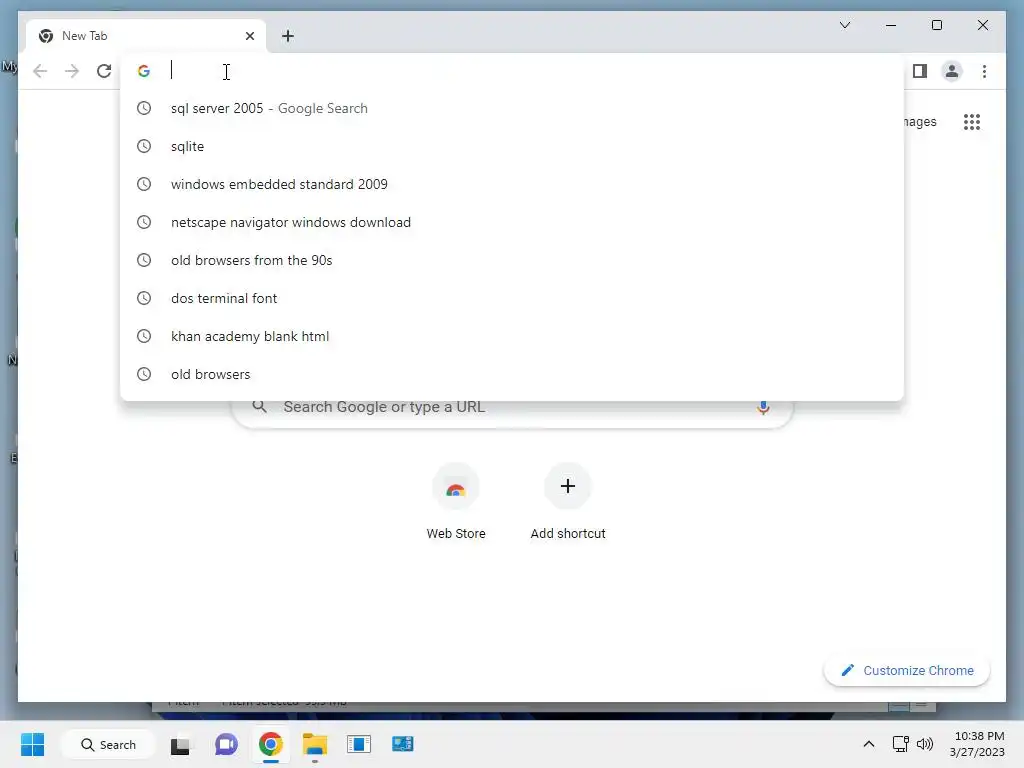Open the network status tray icon

click(x=901, y=744)
